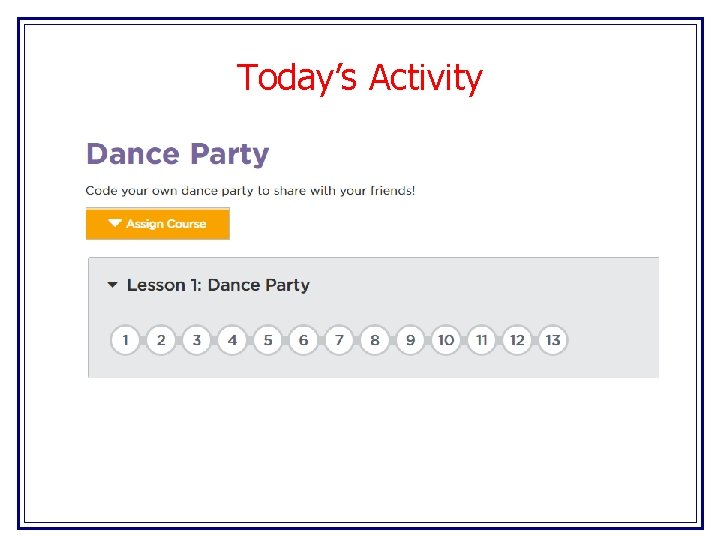
Task: Select level 11 bubble
Action: (481, 340)
